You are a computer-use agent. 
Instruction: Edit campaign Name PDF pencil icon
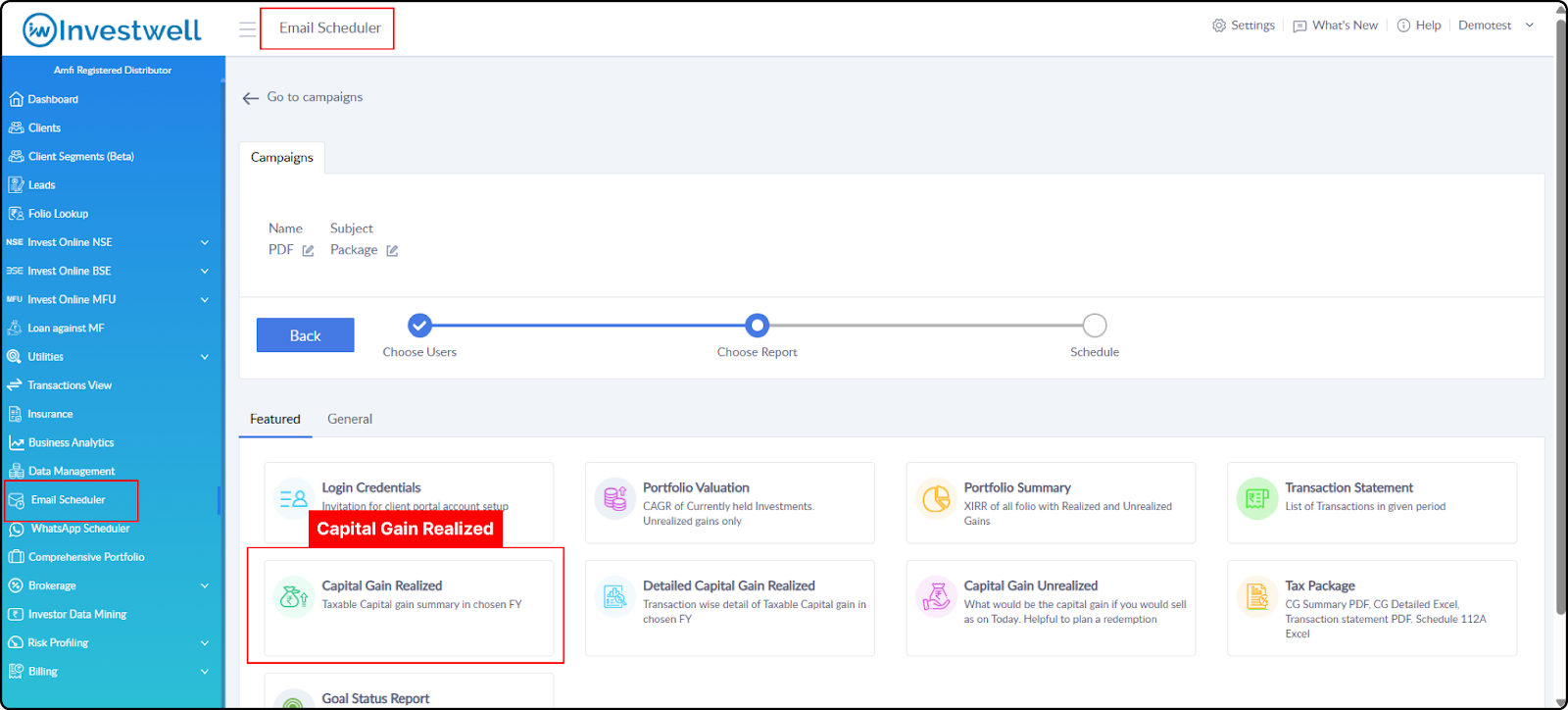pyautogui.click(x=308, y=251)
